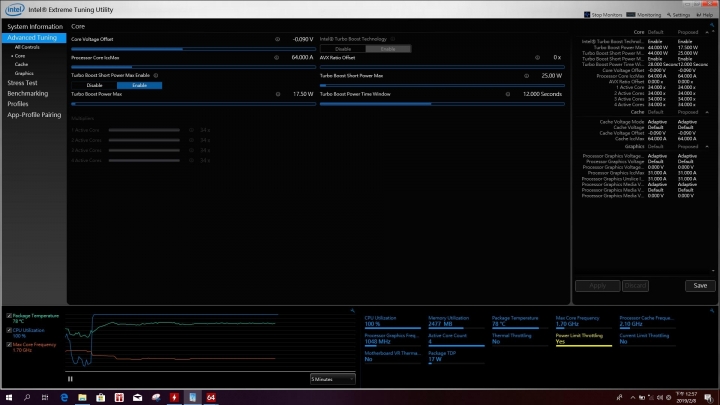Click the Turbo Boost Power Max value 17.50 W
This screenshot has height=405, width=720.
click(x=303, y=94)
